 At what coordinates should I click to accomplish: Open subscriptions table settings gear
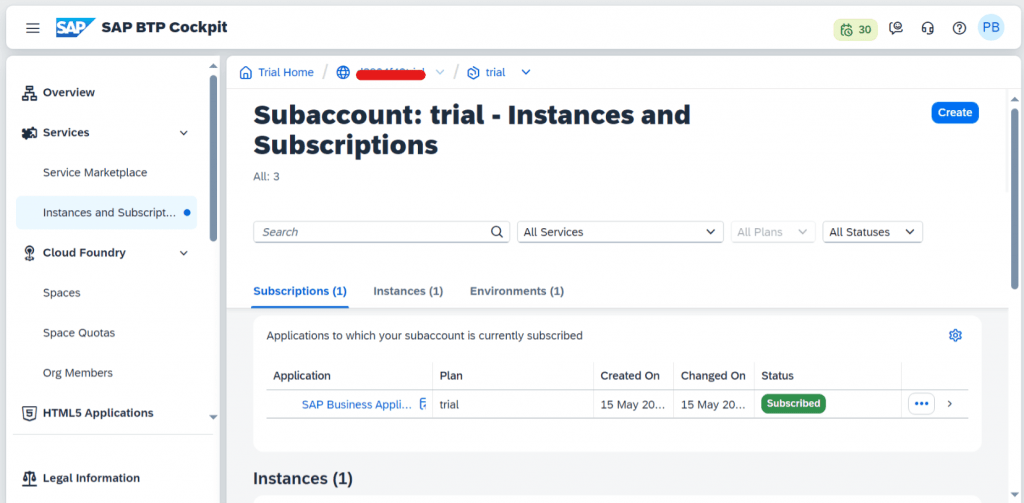coord(955,335)
